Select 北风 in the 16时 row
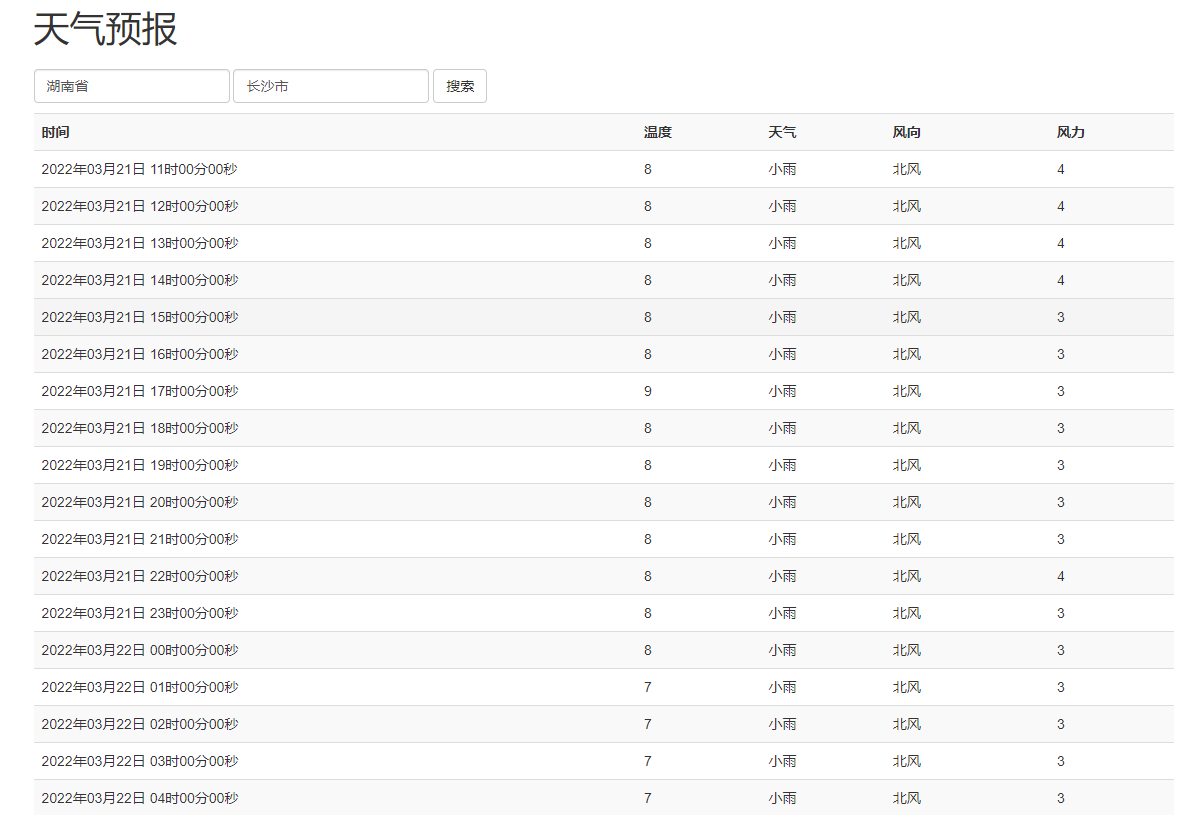The image size is (1201, 815). 907,354
